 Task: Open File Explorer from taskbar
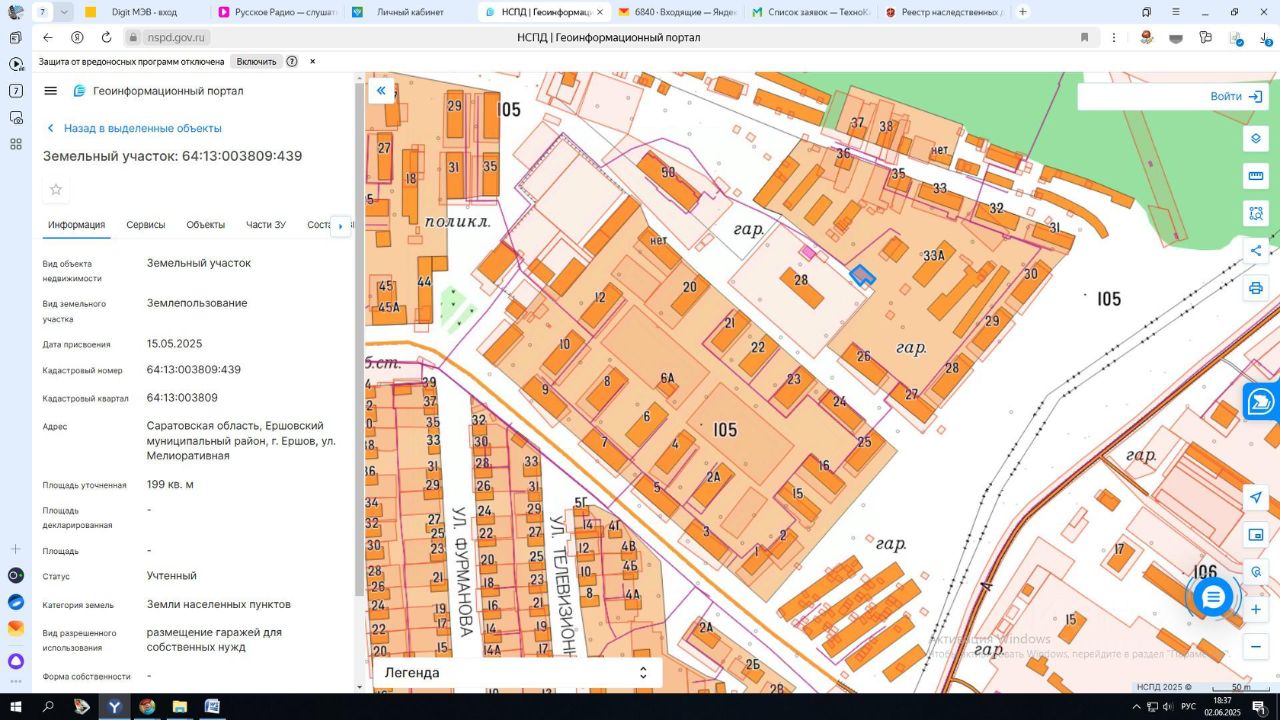180,707
